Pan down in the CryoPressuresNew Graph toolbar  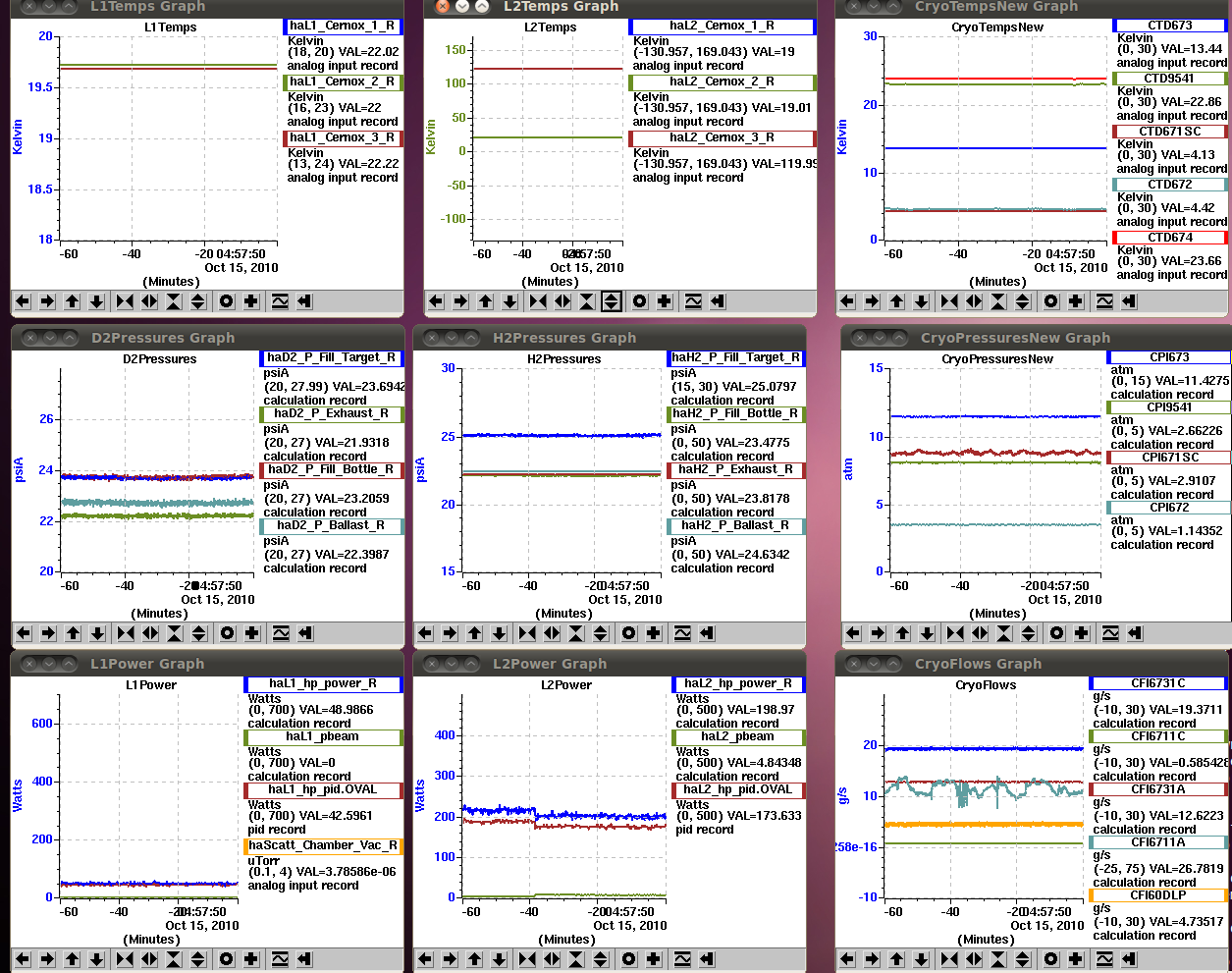[x=928, y=633]
